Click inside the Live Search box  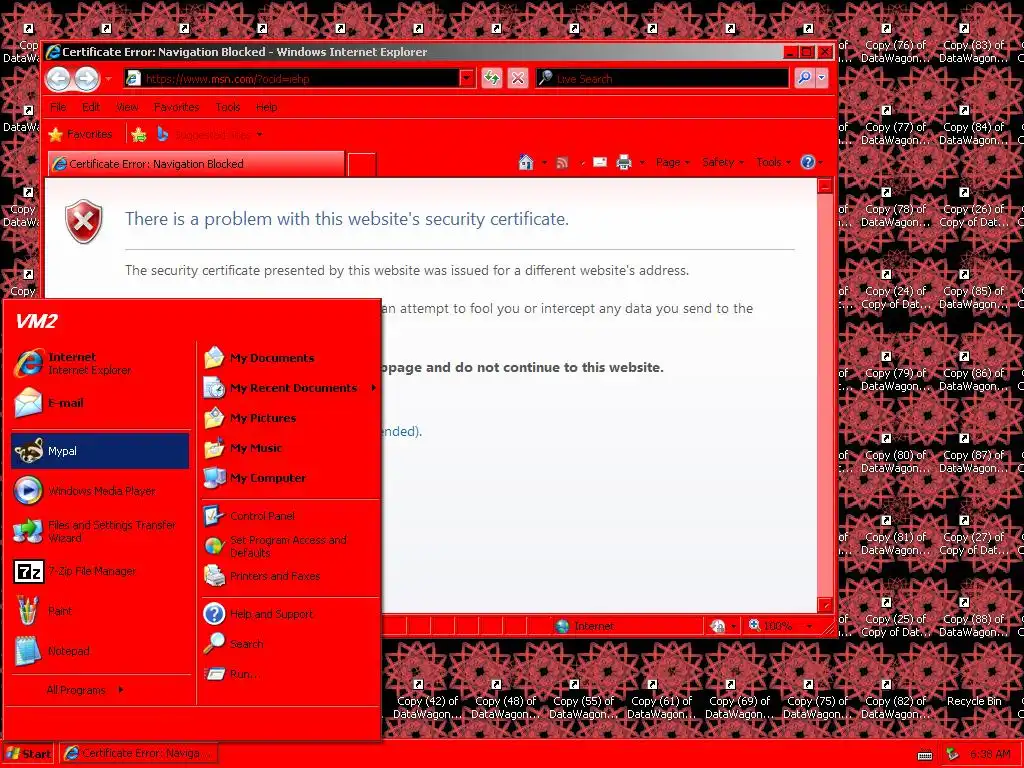(x=662, y=78)
